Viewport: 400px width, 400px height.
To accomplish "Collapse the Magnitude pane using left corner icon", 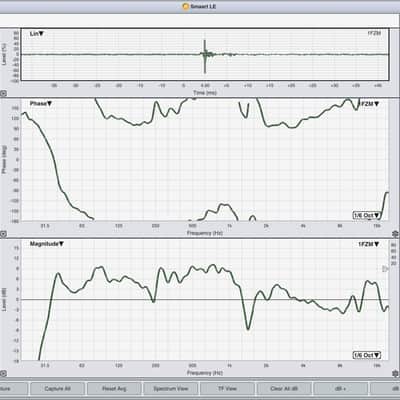I will point(3,374).
